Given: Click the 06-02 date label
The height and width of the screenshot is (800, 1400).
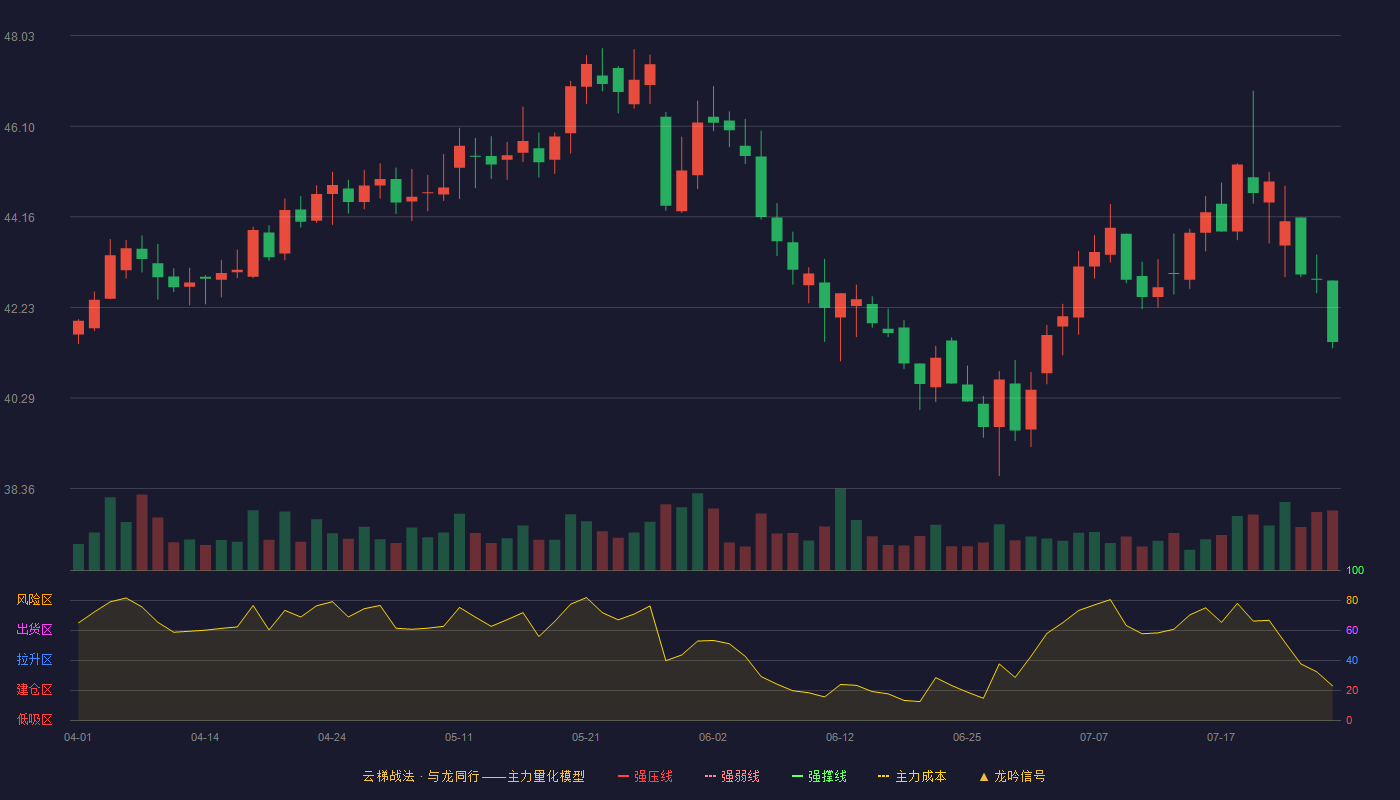Looking at the screenshot, I should [713, 737].
